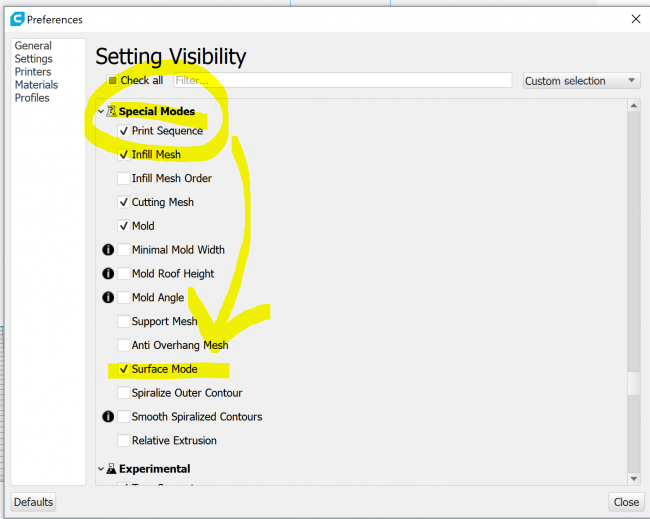Enable Infill Mesh Order visibility
The height and width of the screenshot is (519, 650).
123,179
